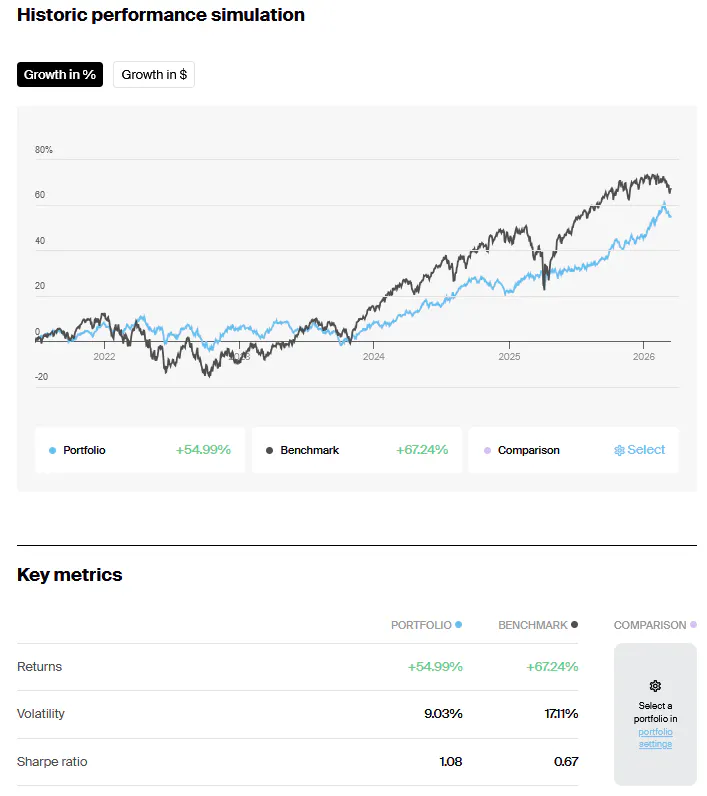Click the dark Benchmark legend dot
Screen dimensions: 707x796
coord(270,451)
